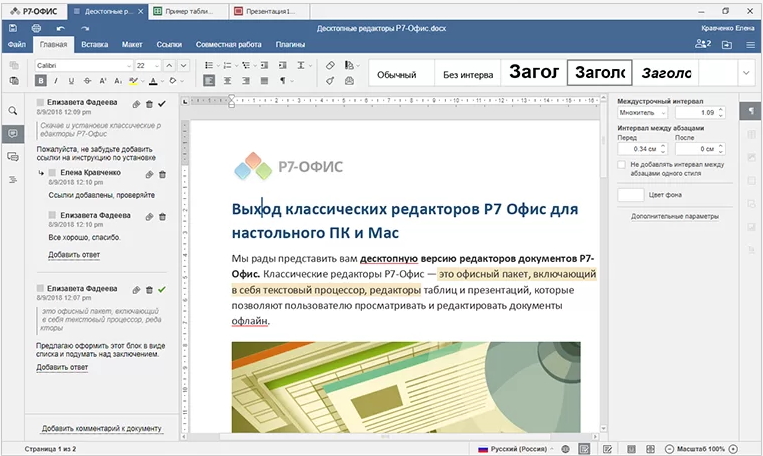The height and width of the screenshot is (456, 763).
Task: Click the fit to width status icon
Action: (x=650, y=449)
